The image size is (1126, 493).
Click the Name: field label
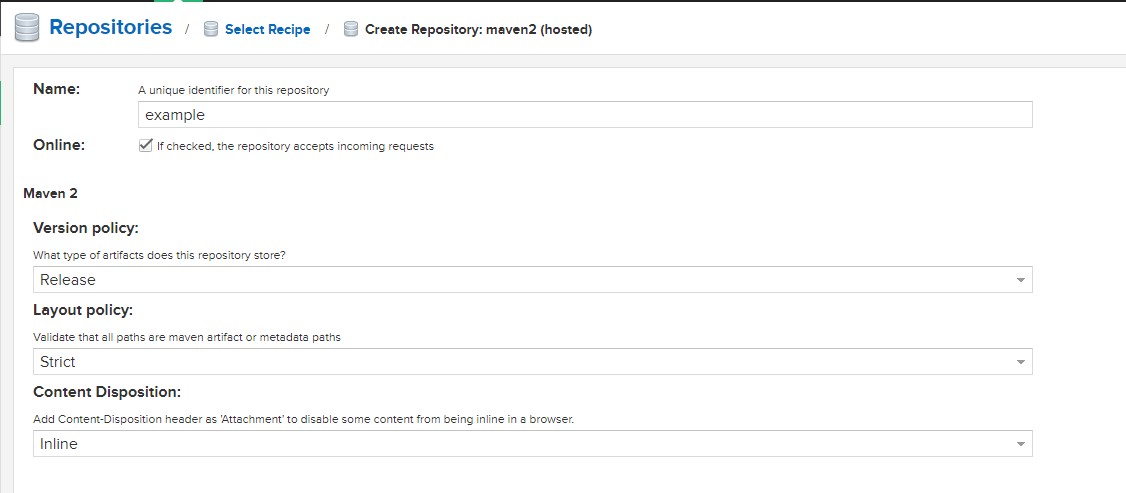tap(57, 89)
